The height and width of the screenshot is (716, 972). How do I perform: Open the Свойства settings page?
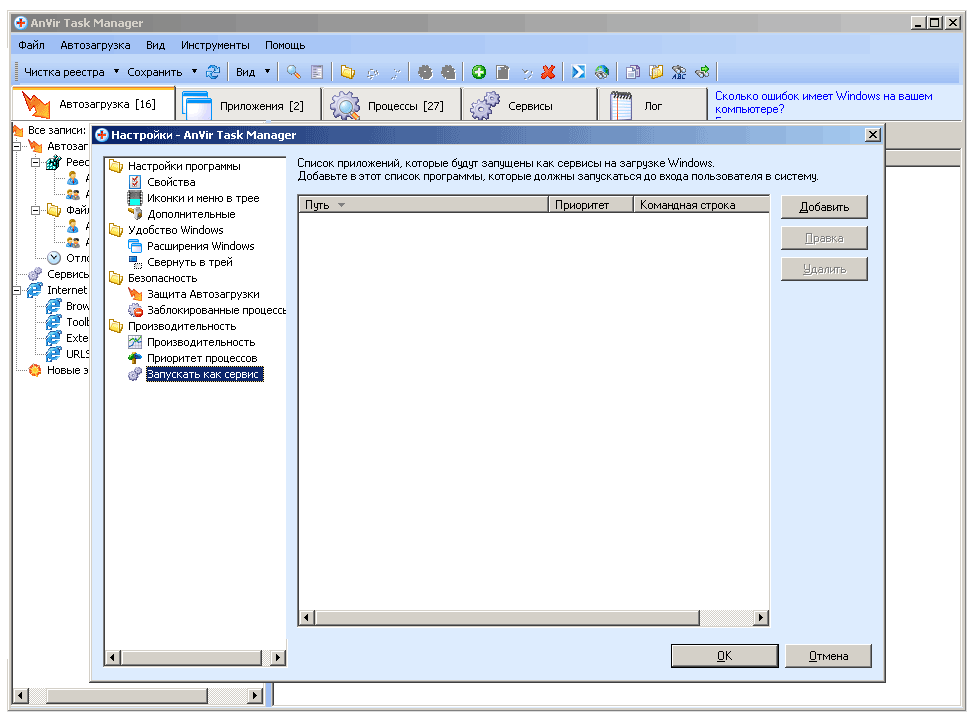coord(171,182)
